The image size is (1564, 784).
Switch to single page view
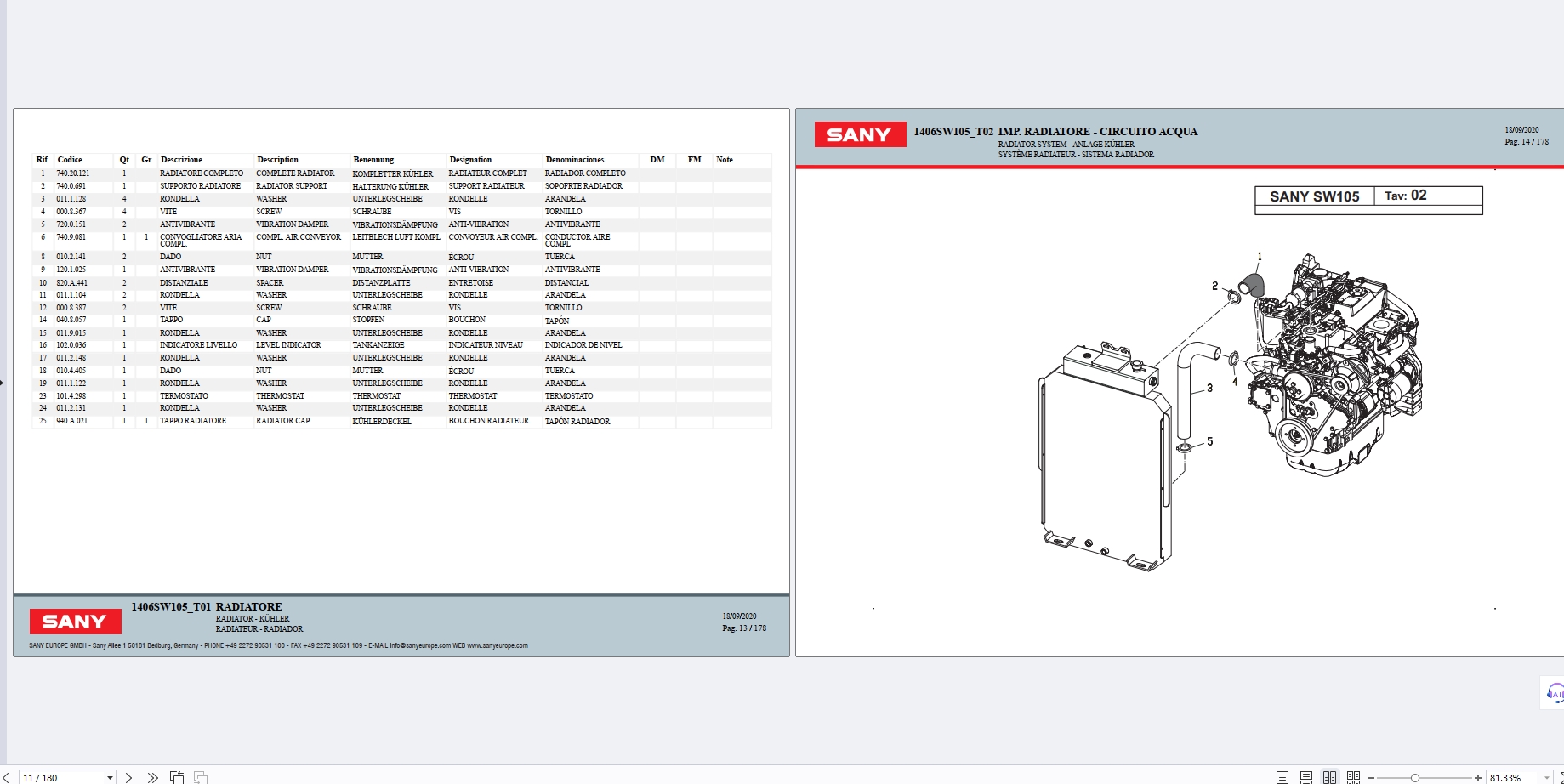pyautogui.click(x=1282, y=777)
